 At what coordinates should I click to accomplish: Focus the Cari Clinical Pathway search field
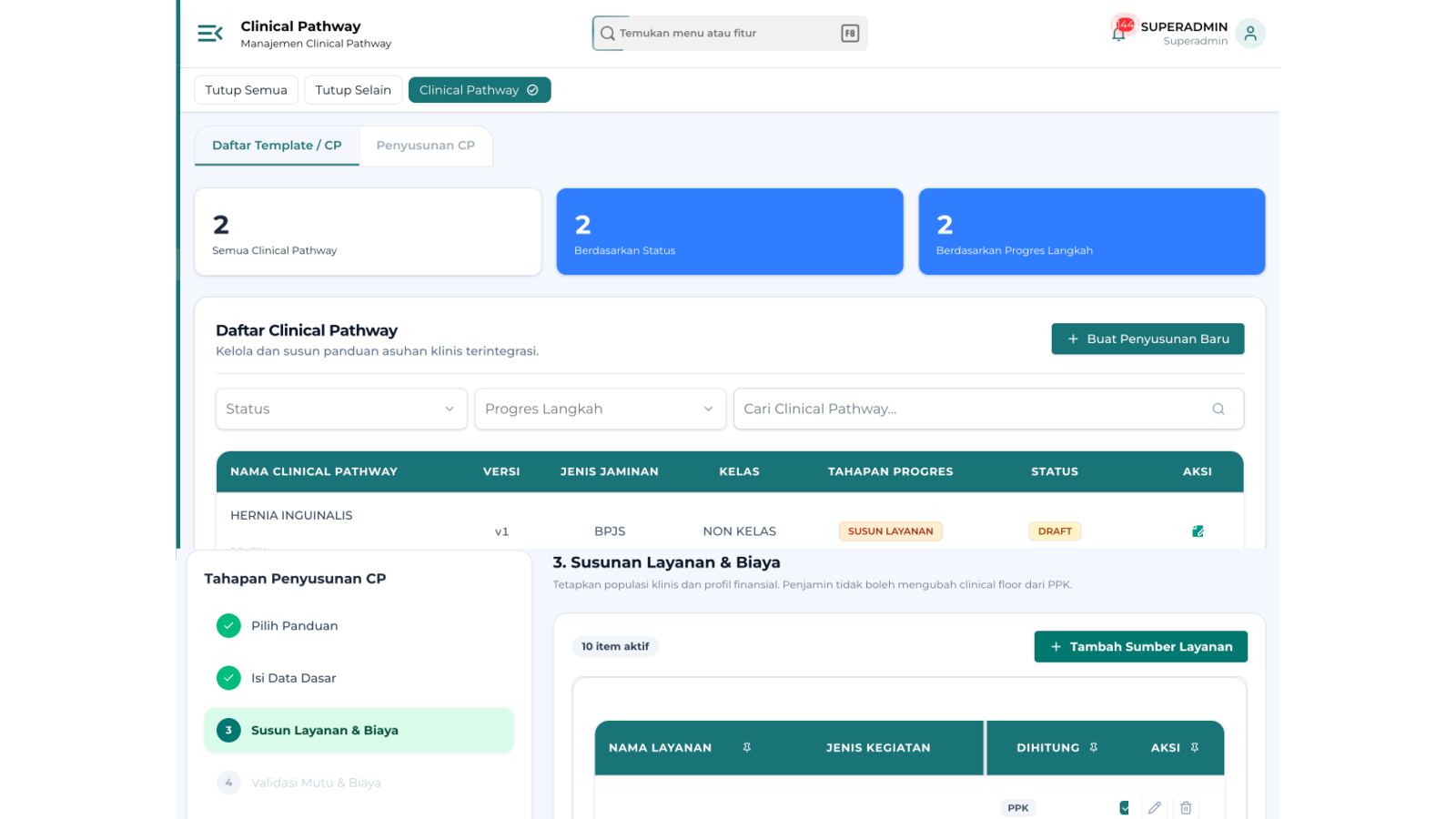[988, 409]
